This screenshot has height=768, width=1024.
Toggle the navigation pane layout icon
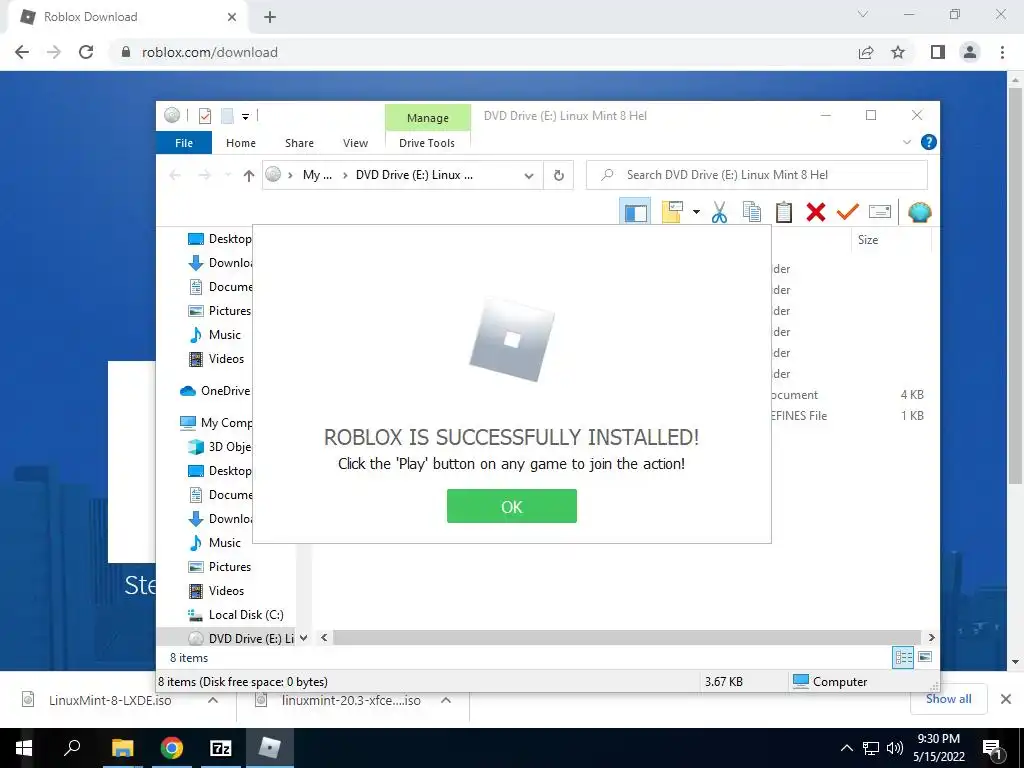(635, 212)
